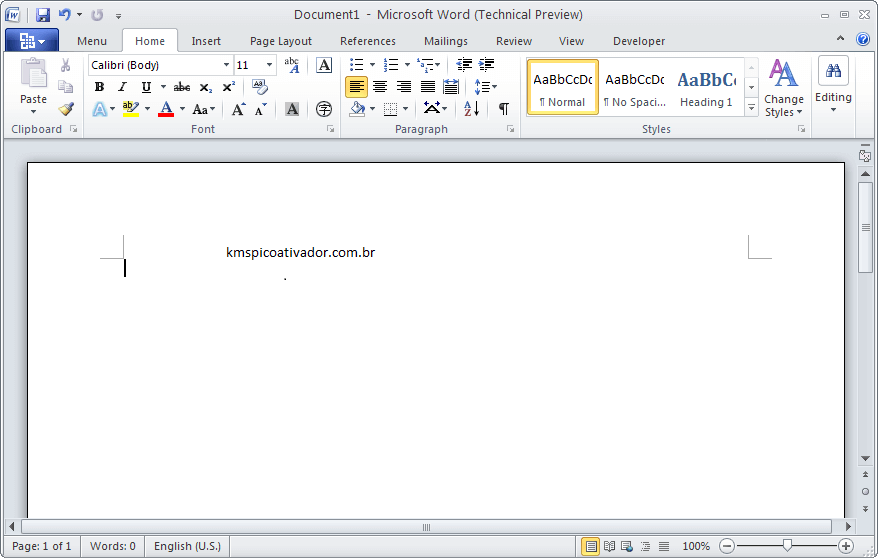Switch to the References tab

coord(367,41)
